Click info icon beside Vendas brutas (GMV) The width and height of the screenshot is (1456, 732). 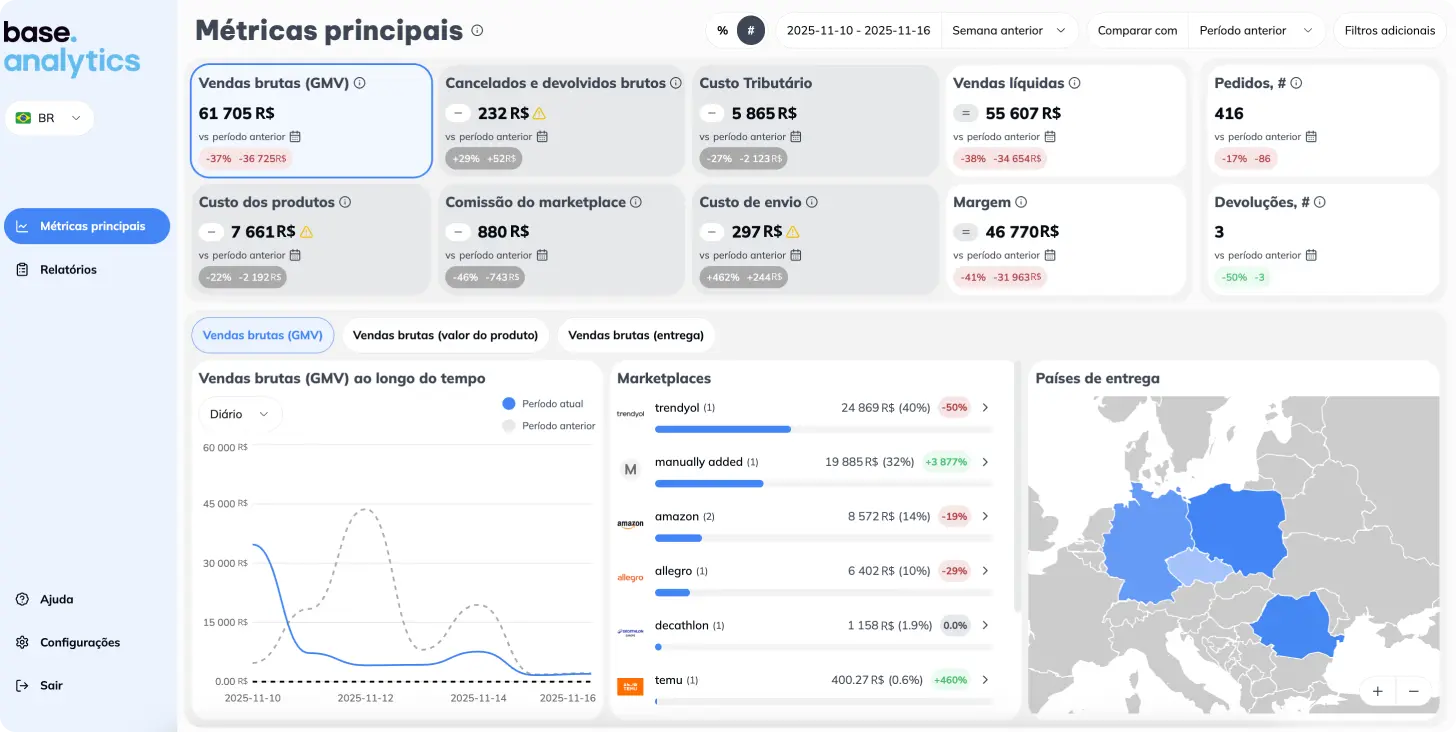pyautogui.click(x=360, y=83)
